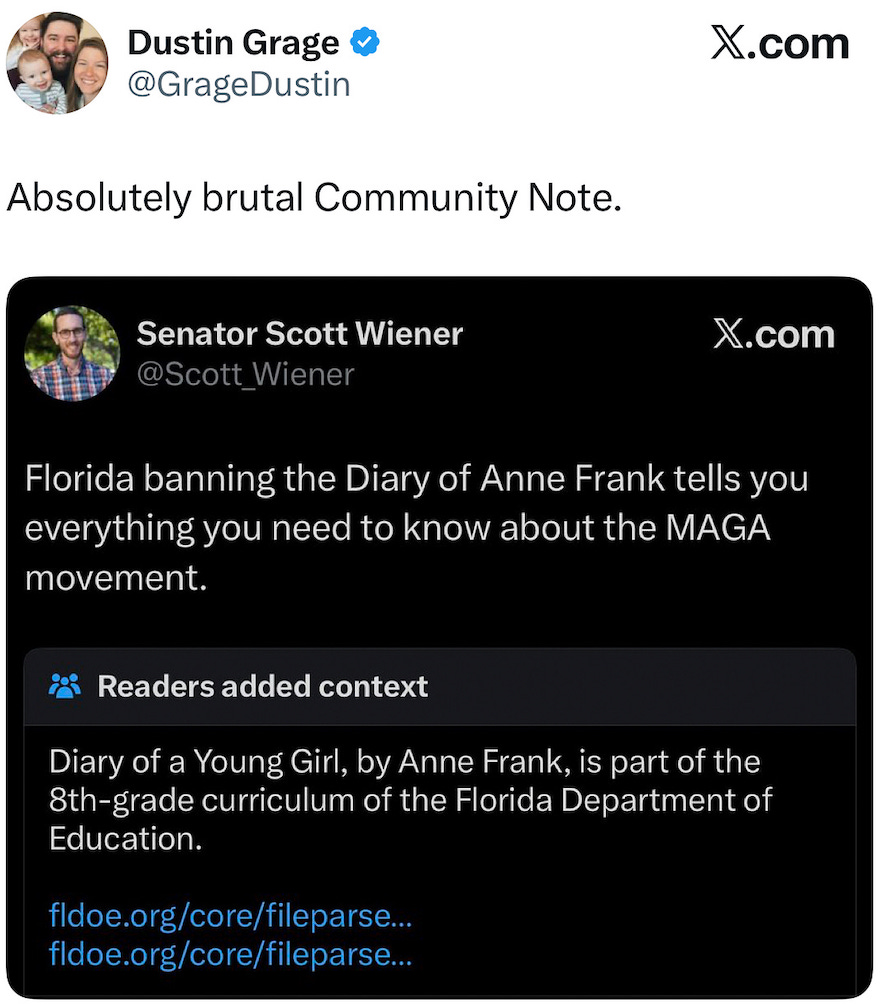Open Senator Scott Wiener's profile picture
The image size is (880, 1004).
point(72,353)
